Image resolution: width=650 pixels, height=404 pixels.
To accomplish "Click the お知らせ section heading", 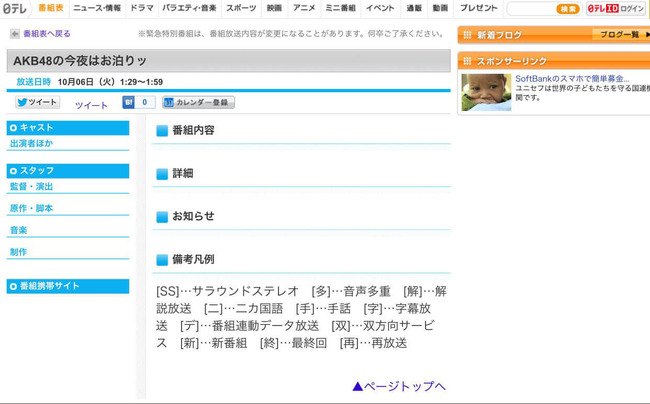I will [193, 216].
